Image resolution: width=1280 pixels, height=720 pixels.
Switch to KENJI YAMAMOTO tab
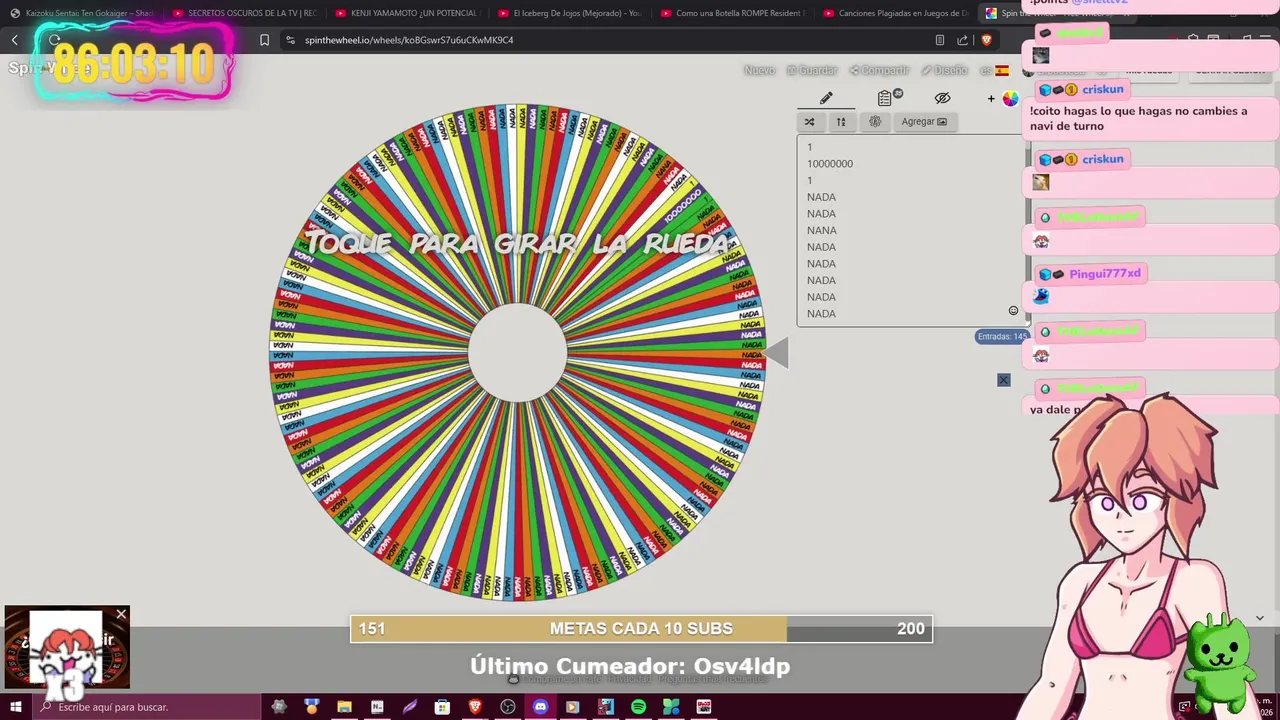tap(406, 13)
